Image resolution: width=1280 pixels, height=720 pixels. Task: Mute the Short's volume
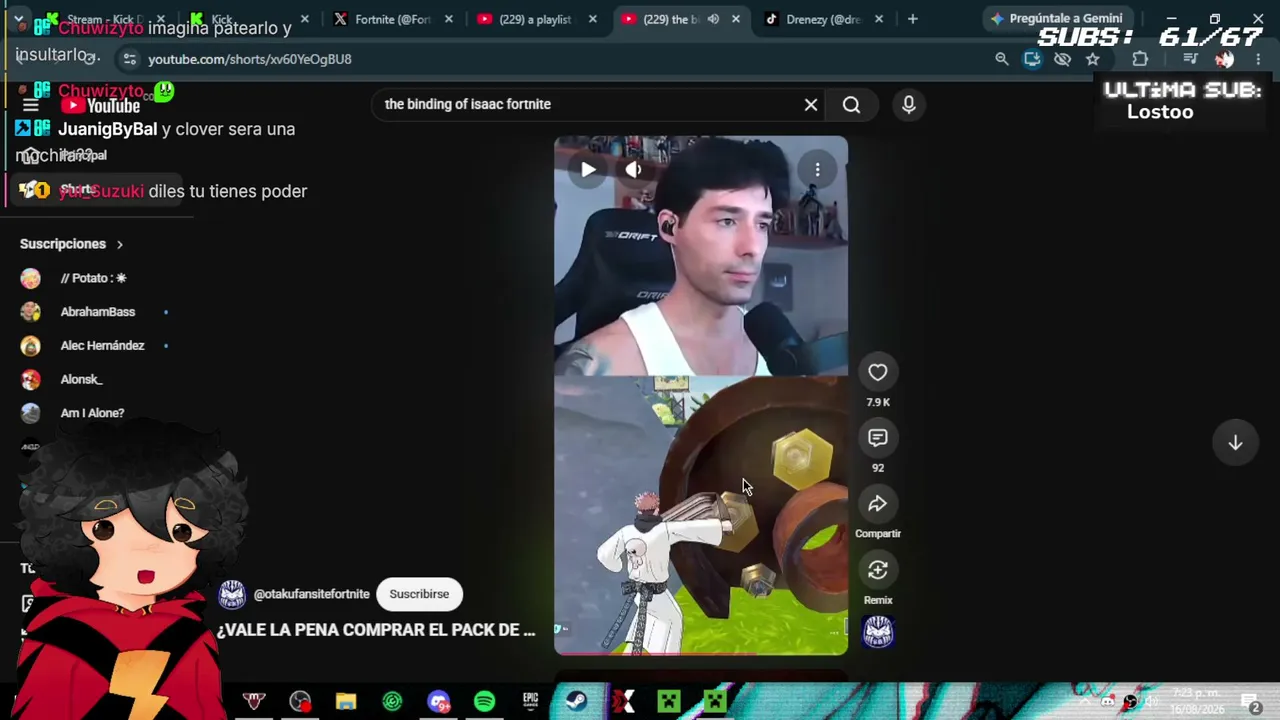[633, 170]
